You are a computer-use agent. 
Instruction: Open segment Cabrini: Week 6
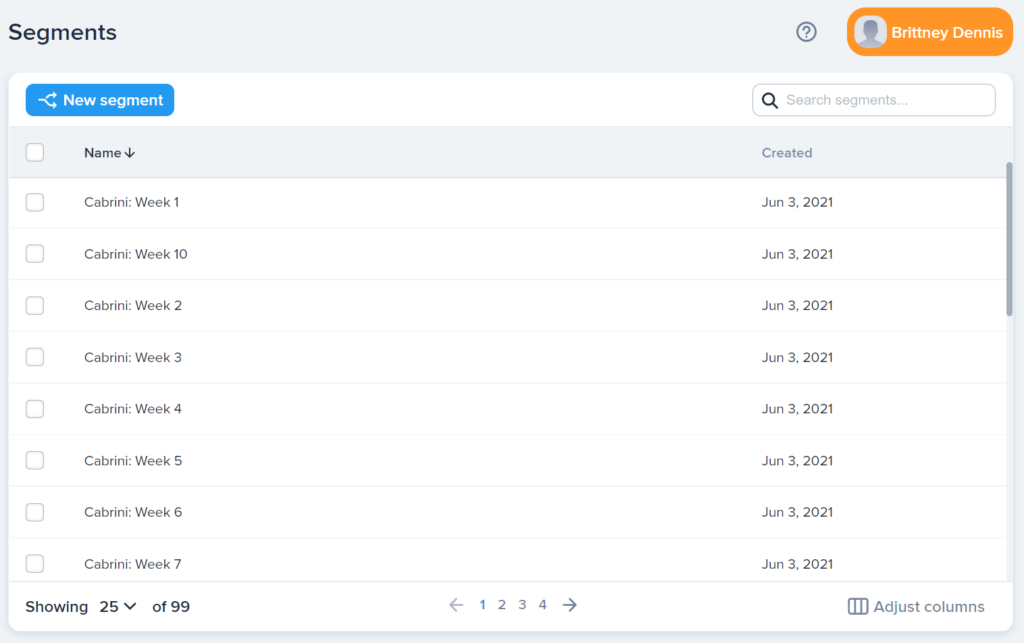pyautogui.click(x=133, y=512)
